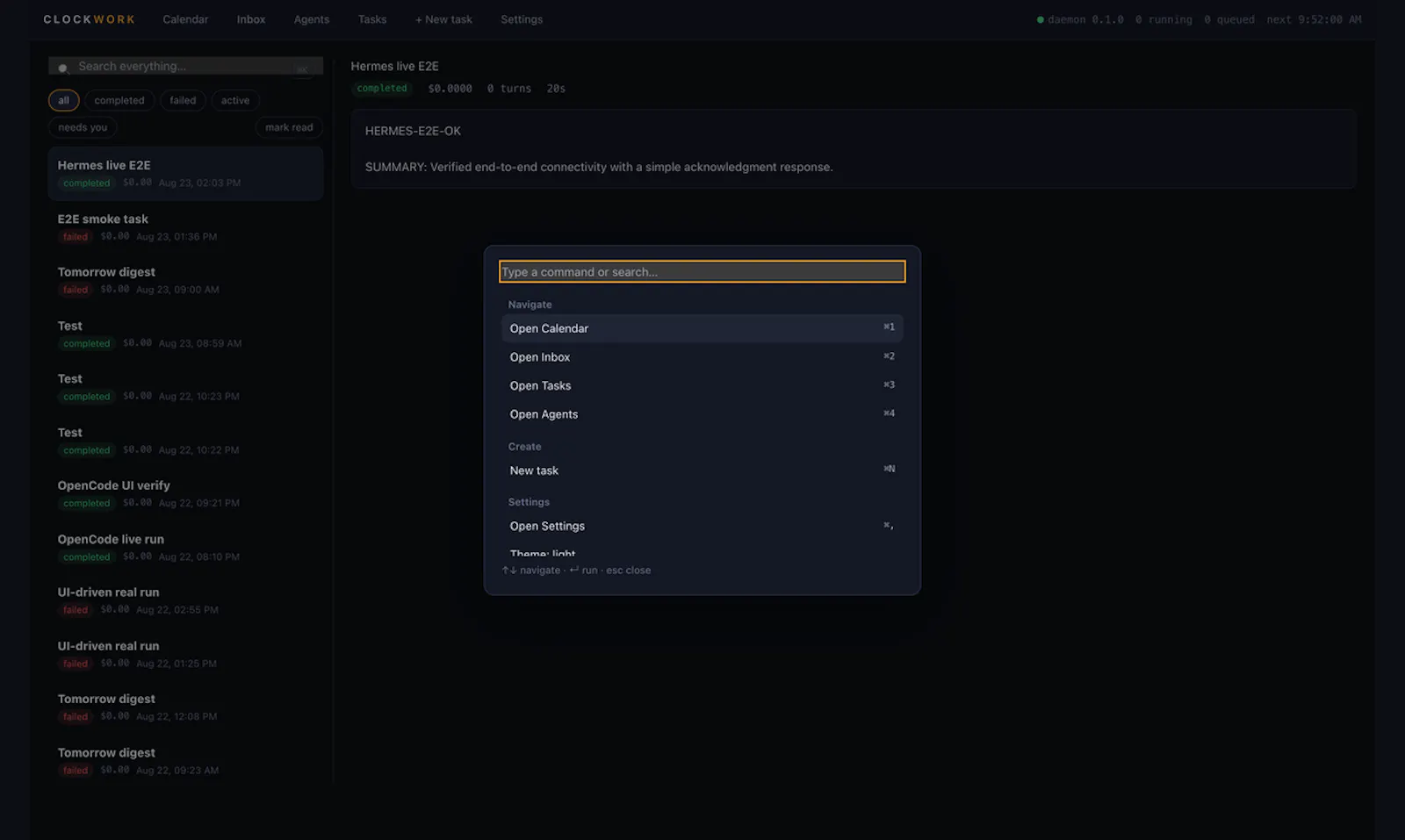Open the E2E smoke task inbox item
Image resolution: width=1405 pixels, height=840 pixels.
[x=185, y=227]
